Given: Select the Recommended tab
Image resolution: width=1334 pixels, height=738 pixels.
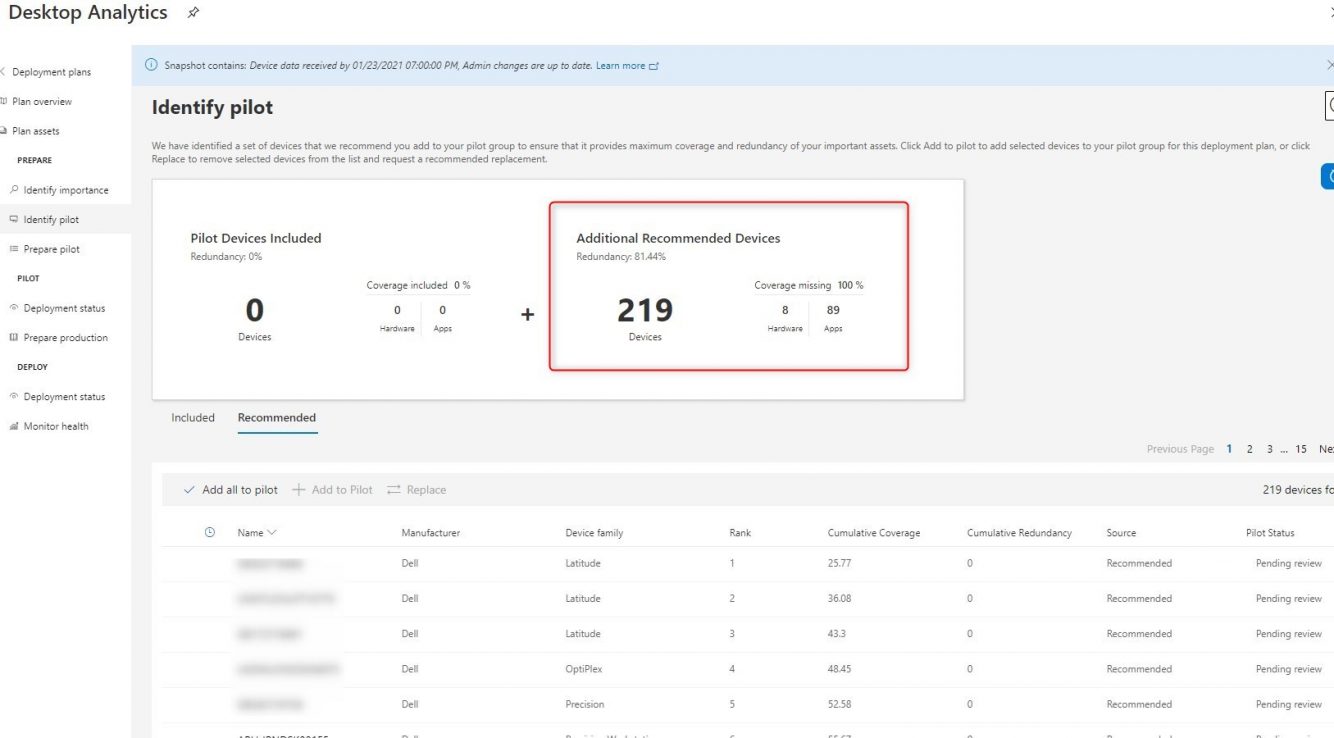Looking at the screenshot, I should [x=276, y=418].
